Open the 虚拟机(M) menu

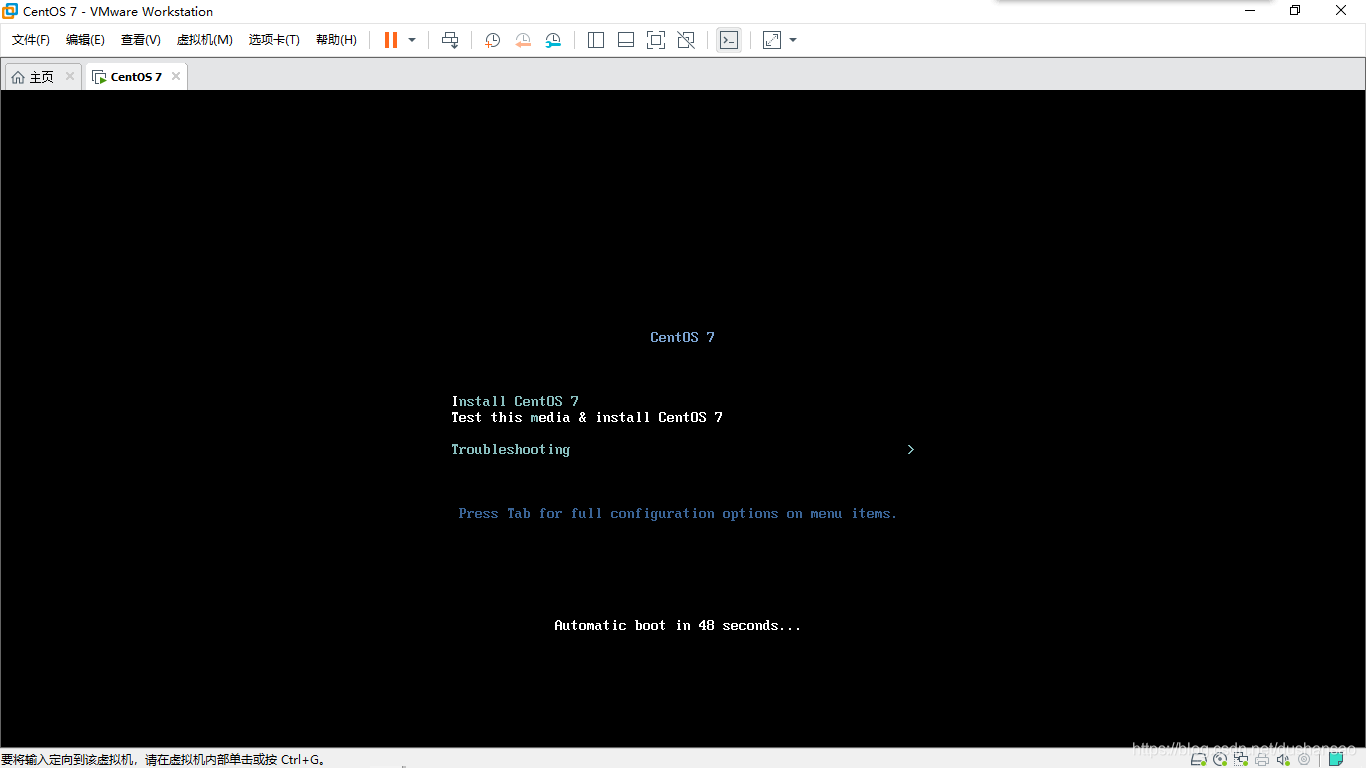(205, 40)
